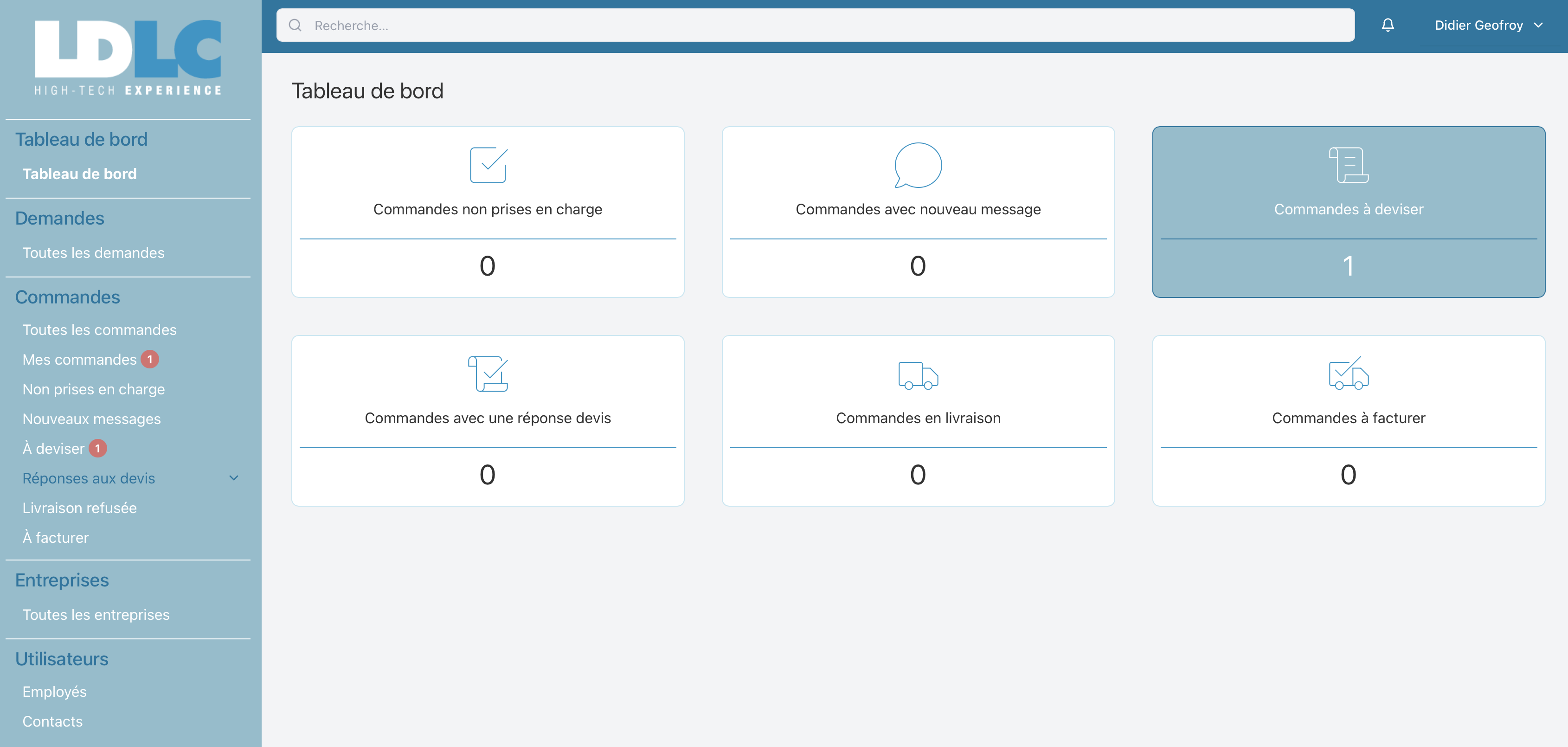Click the speech bubble icon for nouveau message
The height and width of the screenshot is (747, 1568).
(918, 165)
